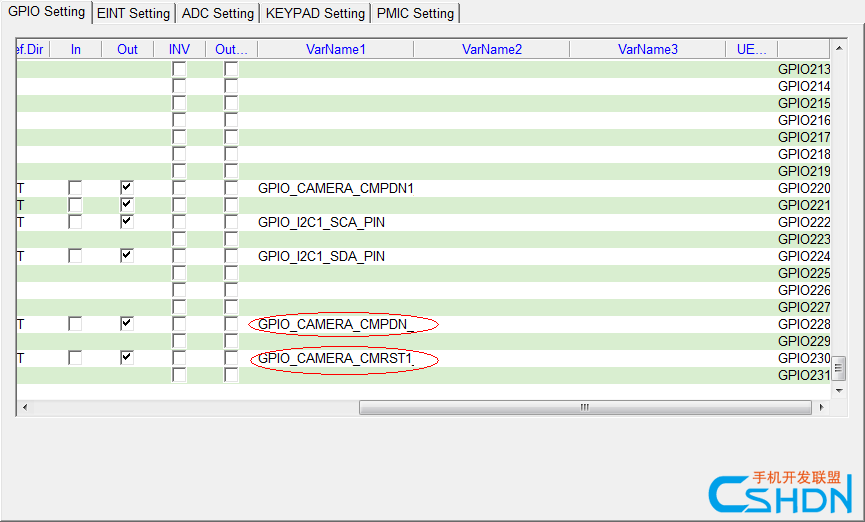
Task: Click the VarName1 column header
Action: click(x=335, y=49)
